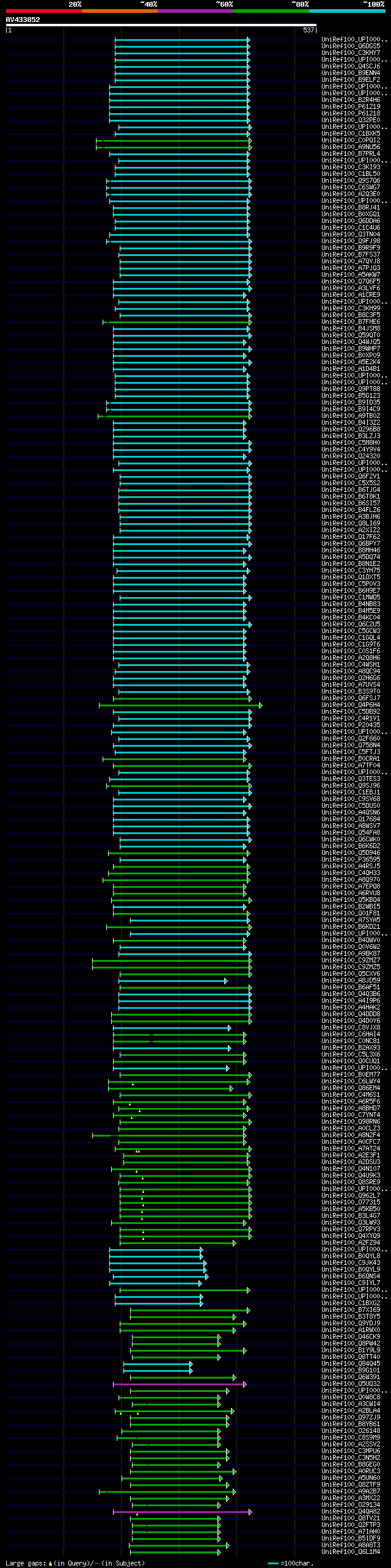This screenshot has height=1568, width=391.
Task: Click the short cyan alignment bar for A8JD59
Action: (173, 981)
